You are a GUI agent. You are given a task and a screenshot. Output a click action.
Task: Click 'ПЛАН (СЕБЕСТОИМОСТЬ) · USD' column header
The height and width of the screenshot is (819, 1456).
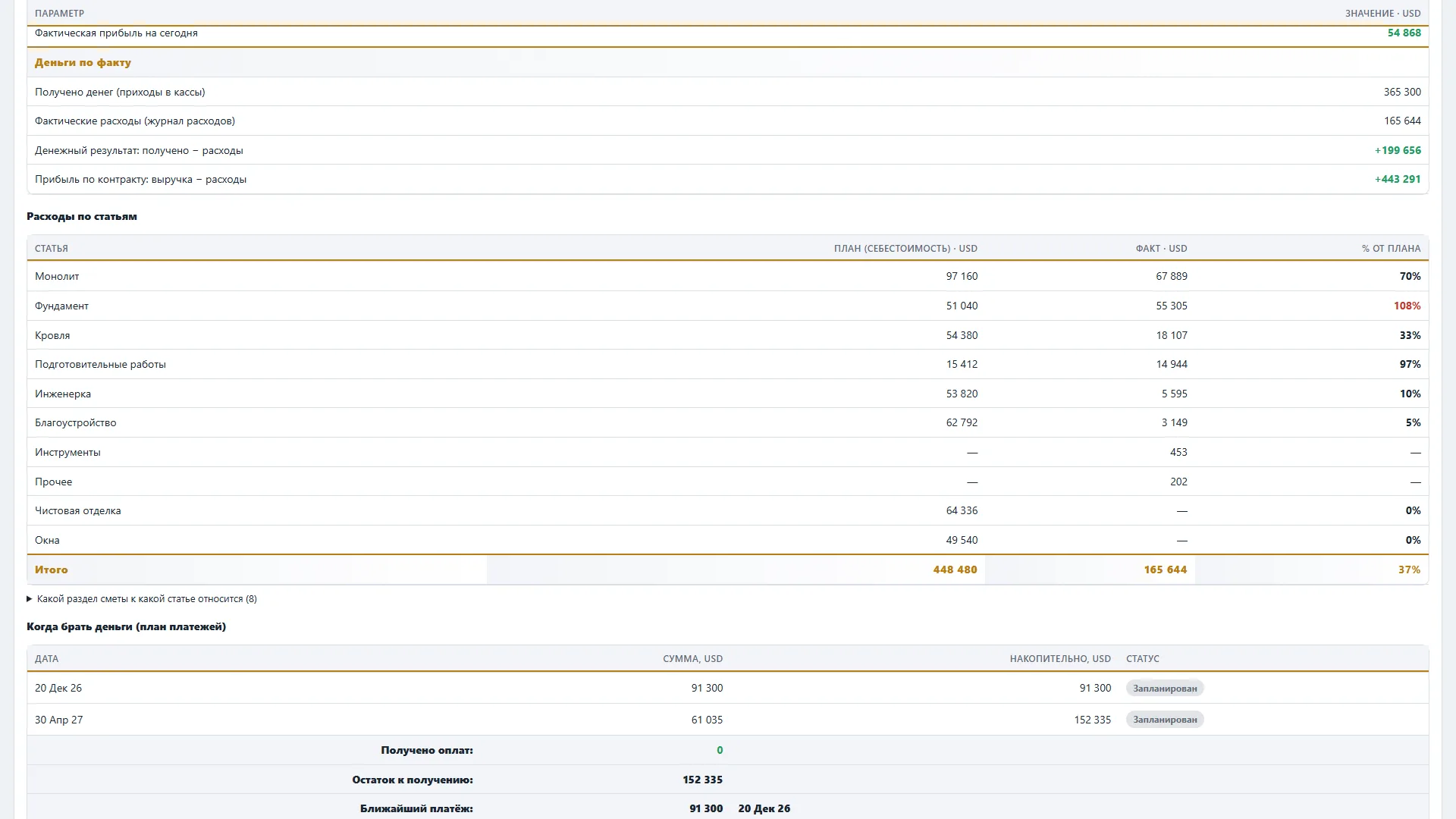(905, 249)
